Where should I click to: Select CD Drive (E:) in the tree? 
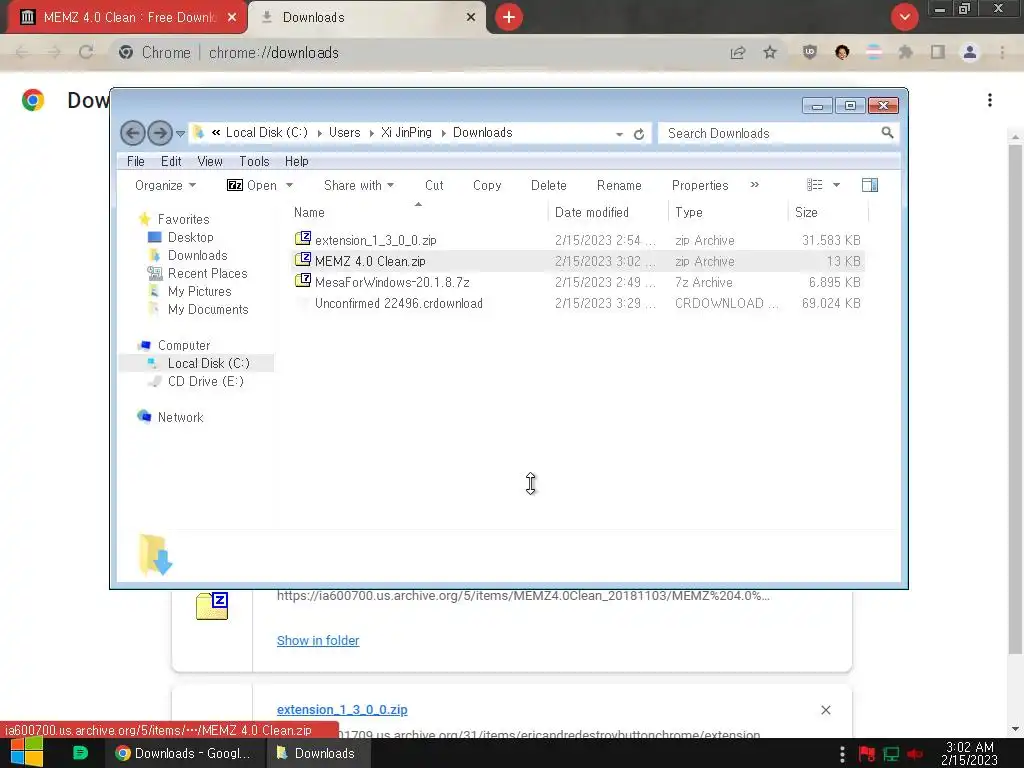(205, 381)
